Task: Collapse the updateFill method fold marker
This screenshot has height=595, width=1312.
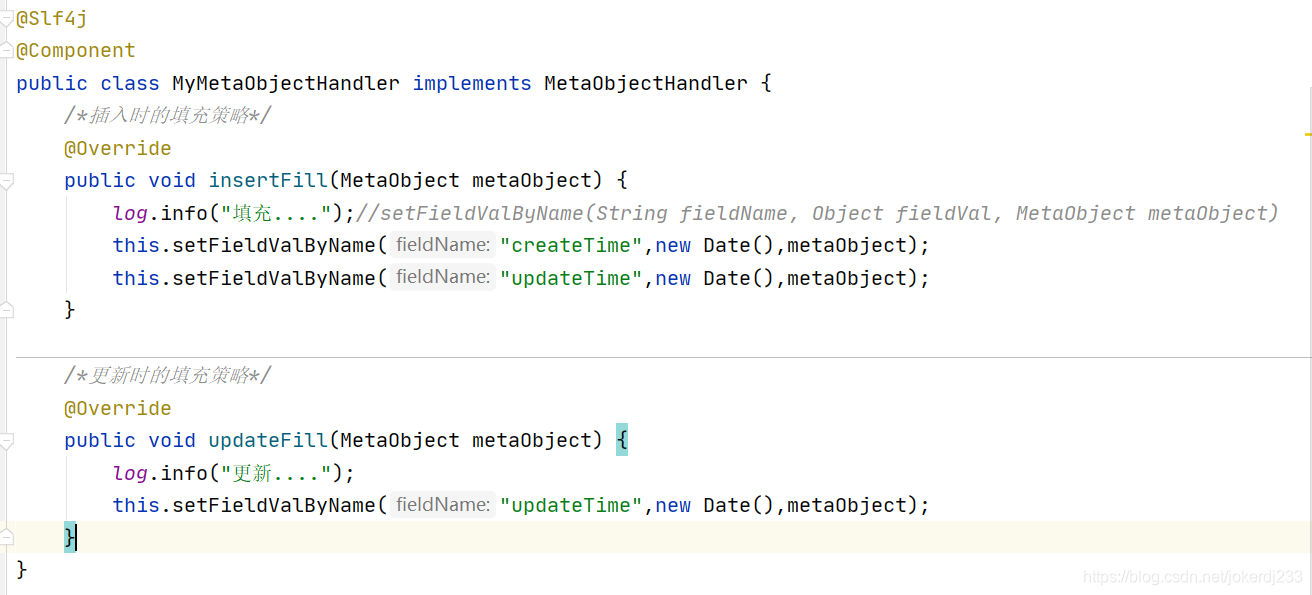Action: [x=6, y=441]
